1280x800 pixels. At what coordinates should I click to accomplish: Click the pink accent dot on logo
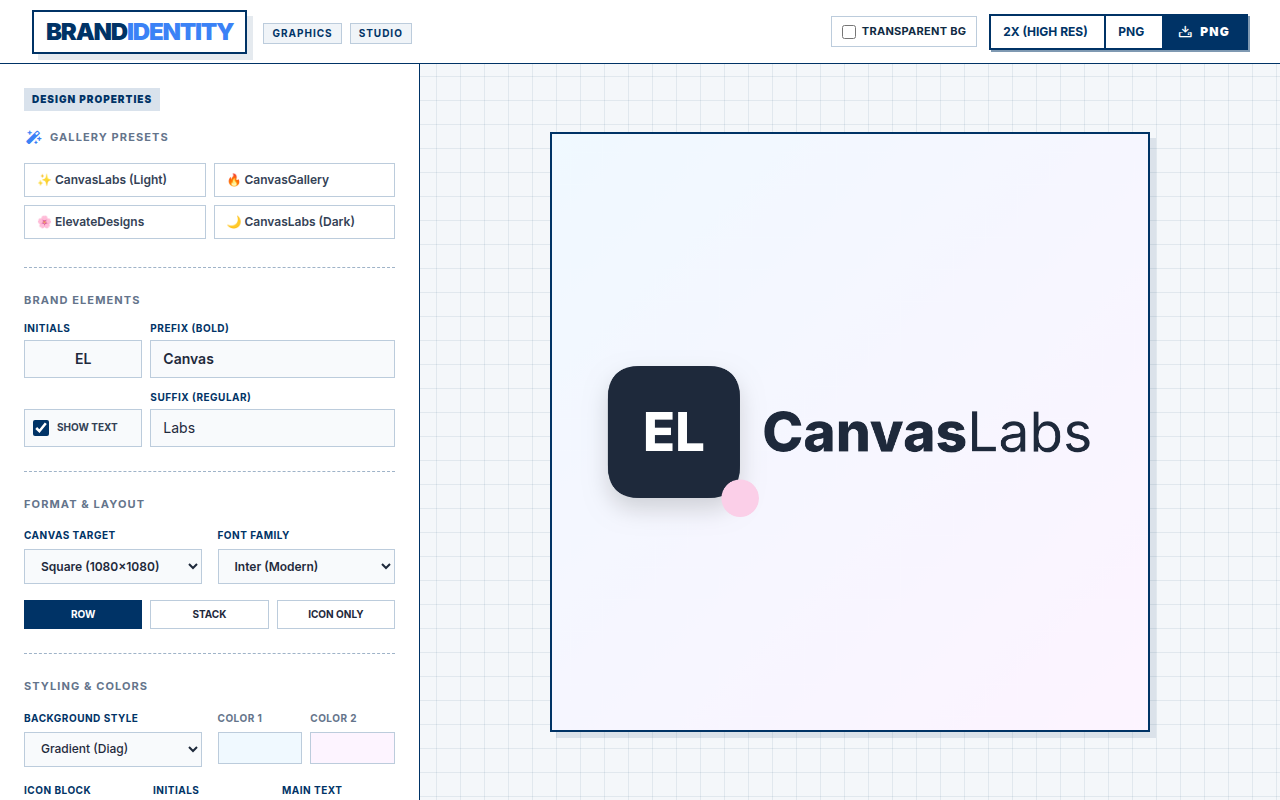740,498
